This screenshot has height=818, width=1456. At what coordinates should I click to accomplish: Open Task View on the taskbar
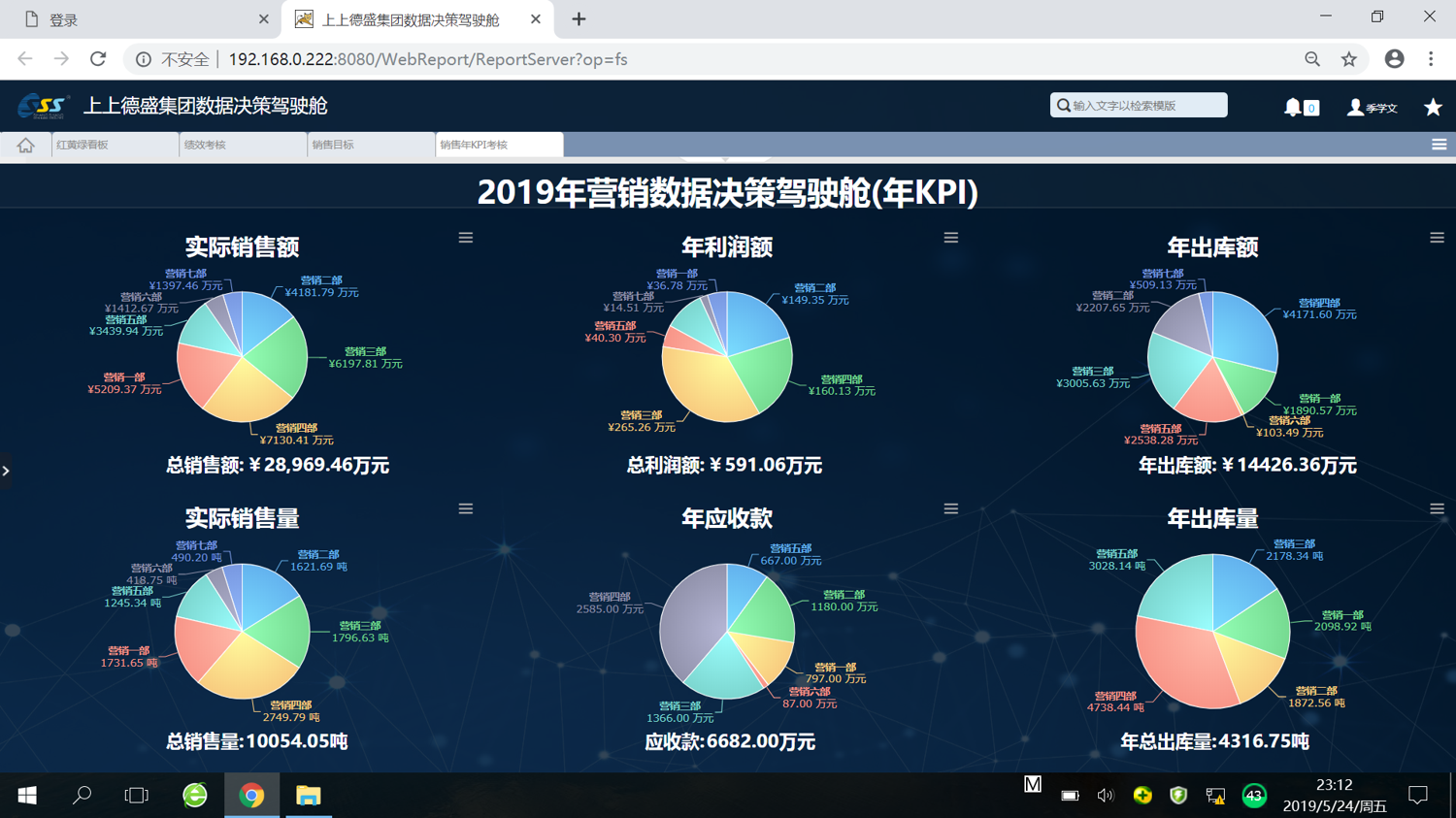coord(137,796)
